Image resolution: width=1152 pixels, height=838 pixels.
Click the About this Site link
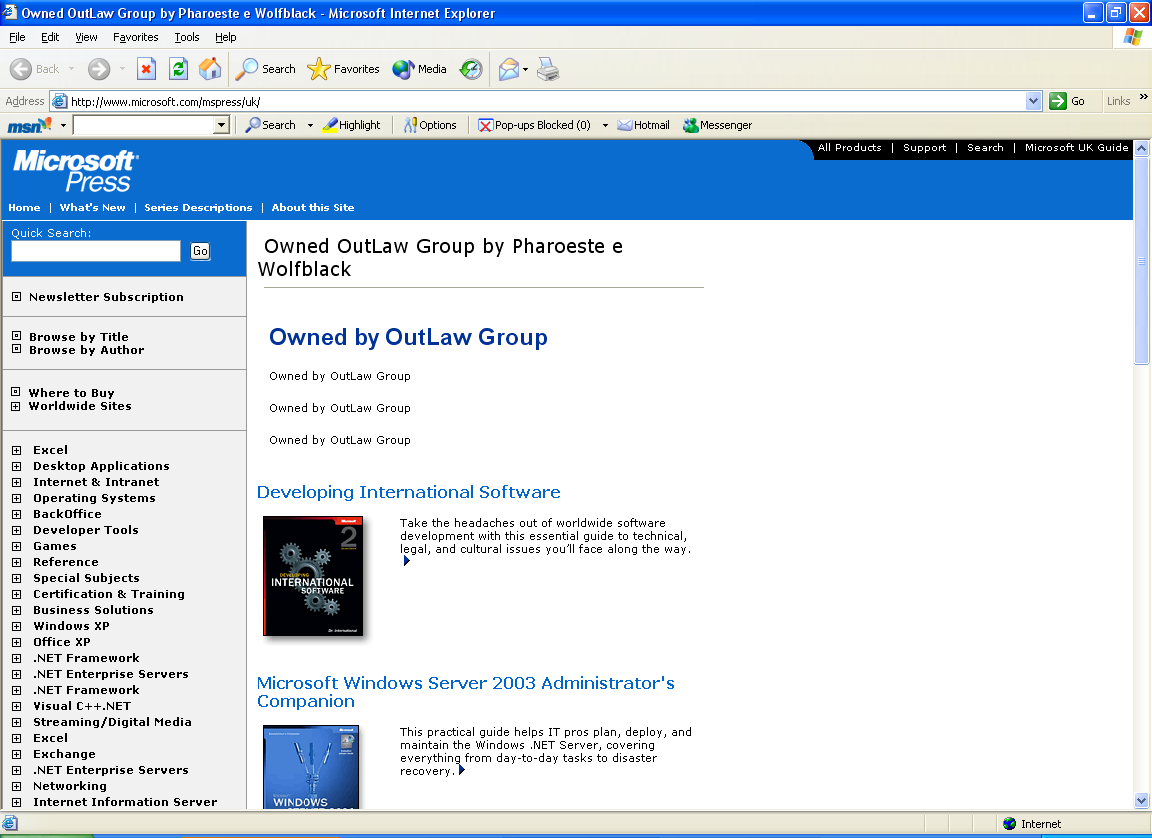[x=313, y=208]
